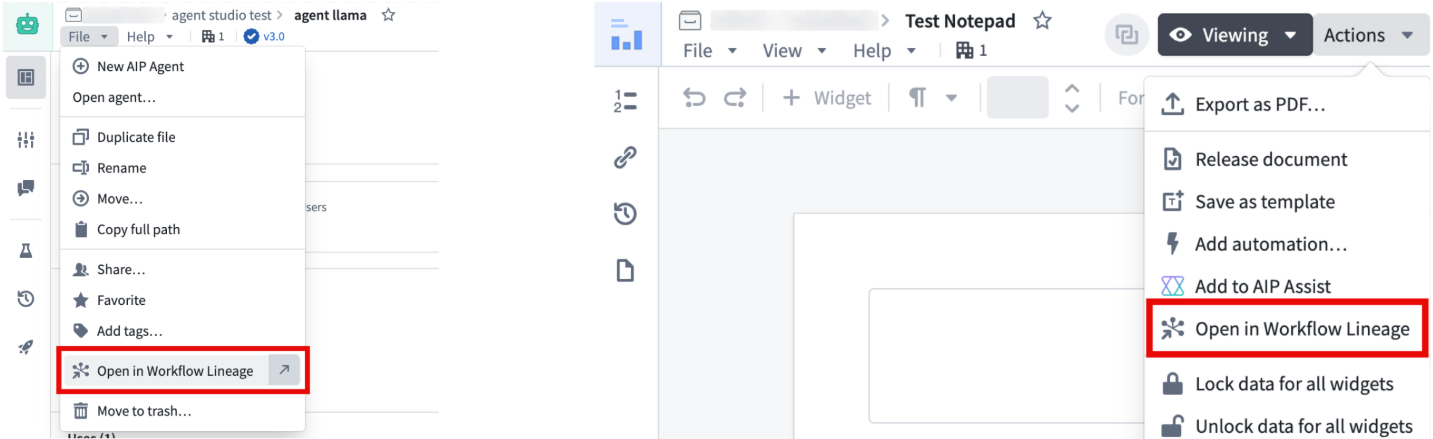Image resolution: width=1433 pixels, height=439 pixels.
Task: Click the AIP Agent robot logo icon
Action: (x=26, y=24)
